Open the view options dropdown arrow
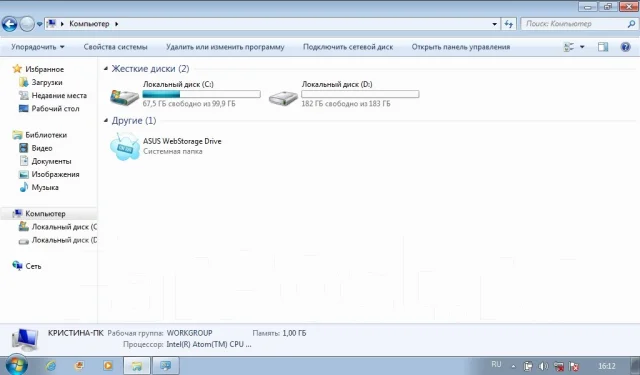Viewport: 640px width, 375px height. pos(582,47)
